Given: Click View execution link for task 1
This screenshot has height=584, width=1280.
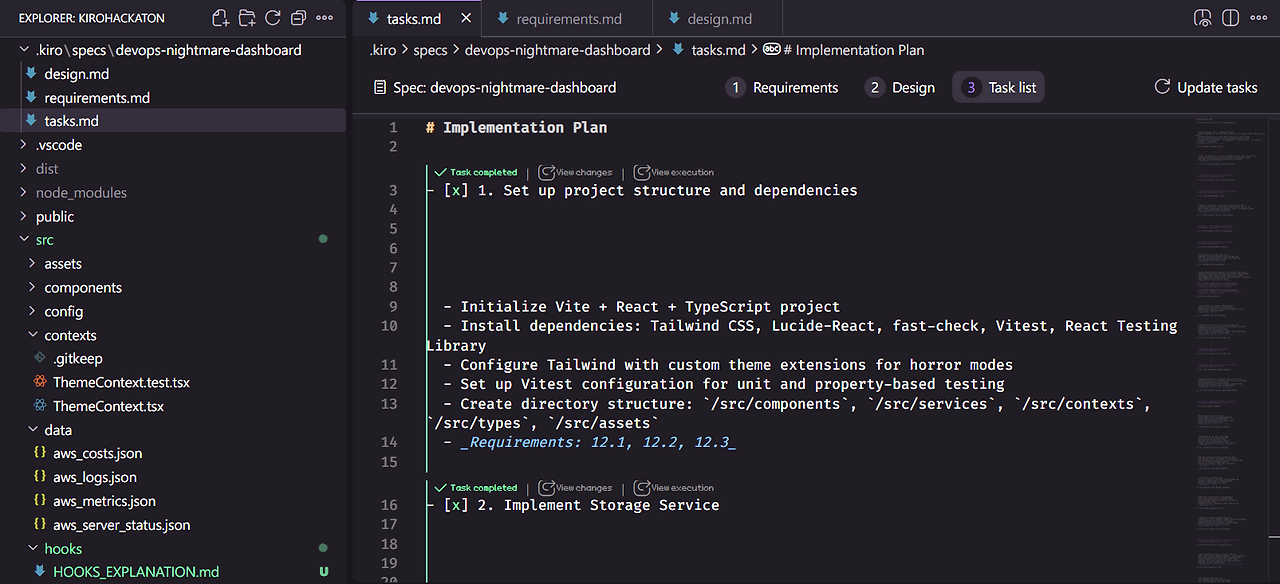Looking at the screenshot, I should click(683, 172).
